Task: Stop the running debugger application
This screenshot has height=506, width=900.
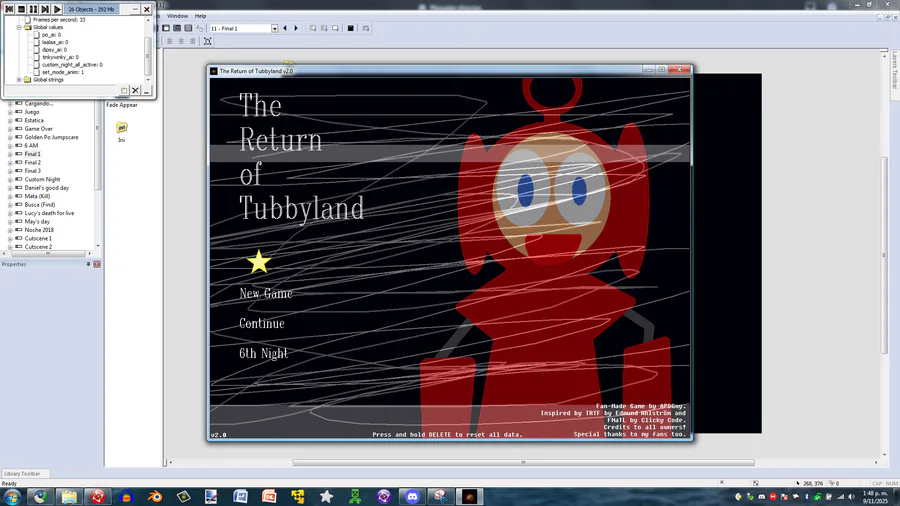Action: coord(21,9)
